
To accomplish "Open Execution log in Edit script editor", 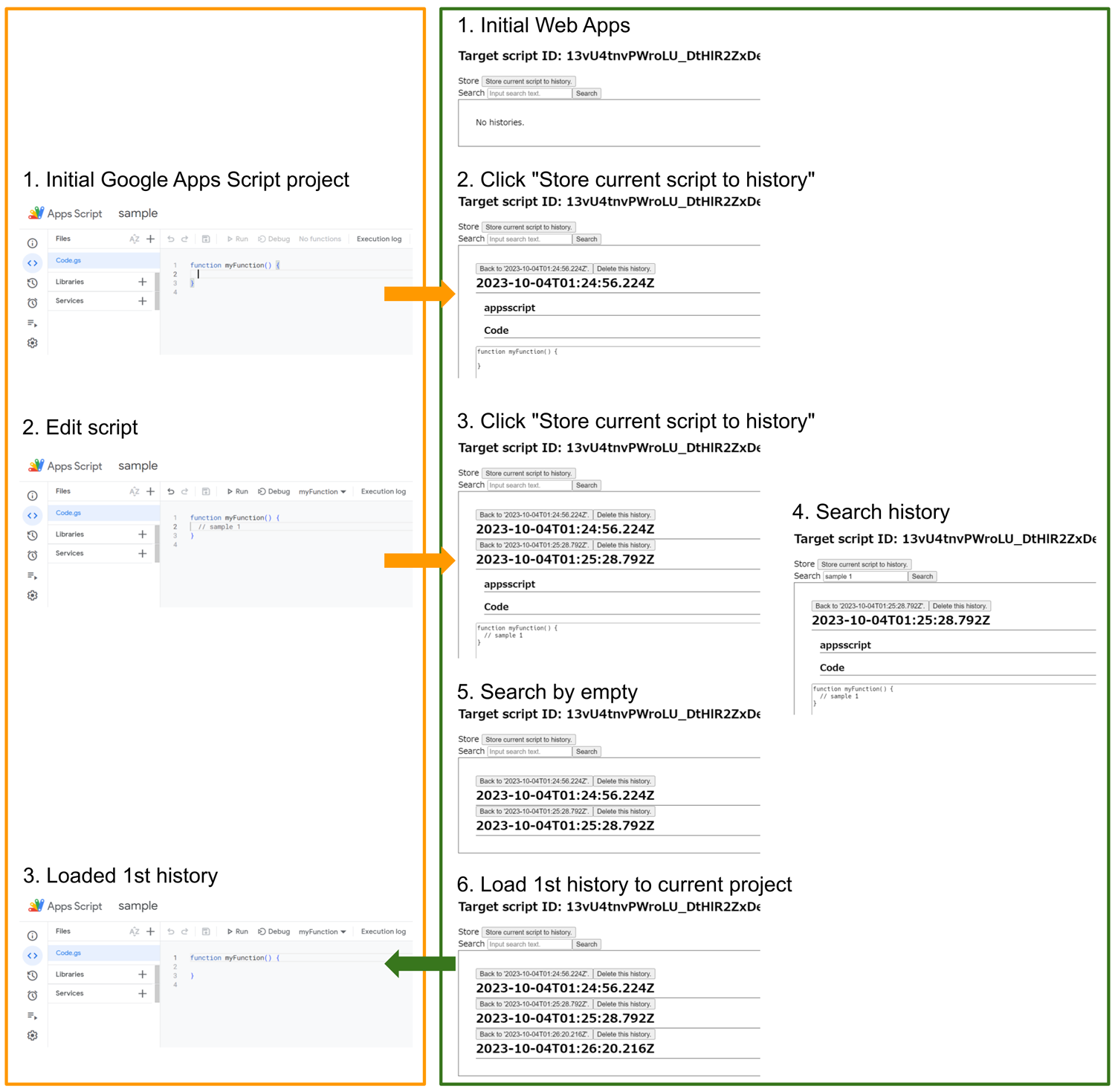I will (x=383, y=491).
